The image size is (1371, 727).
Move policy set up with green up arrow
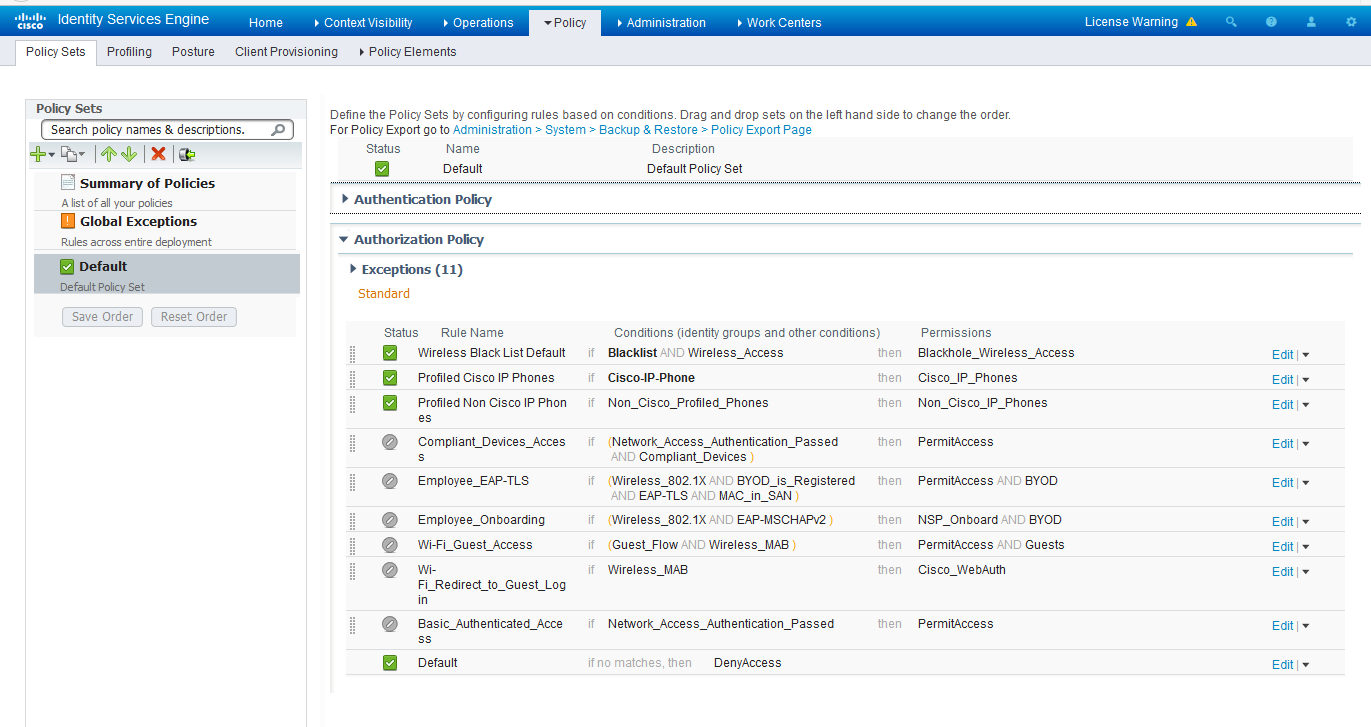click(x=108, y=154)
